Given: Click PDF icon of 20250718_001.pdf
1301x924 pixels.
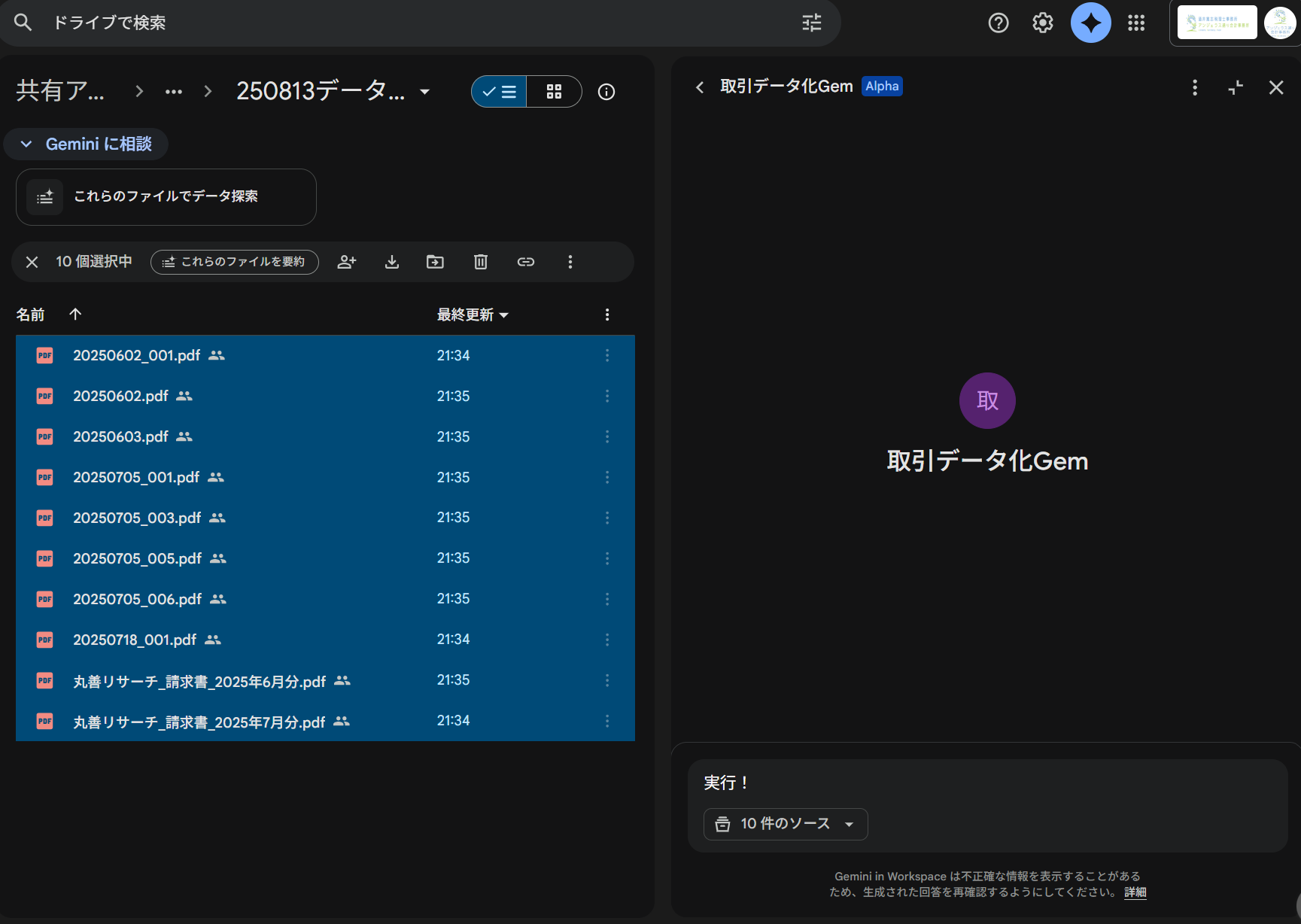Looking at the screenshot, I should click(45, 640).
